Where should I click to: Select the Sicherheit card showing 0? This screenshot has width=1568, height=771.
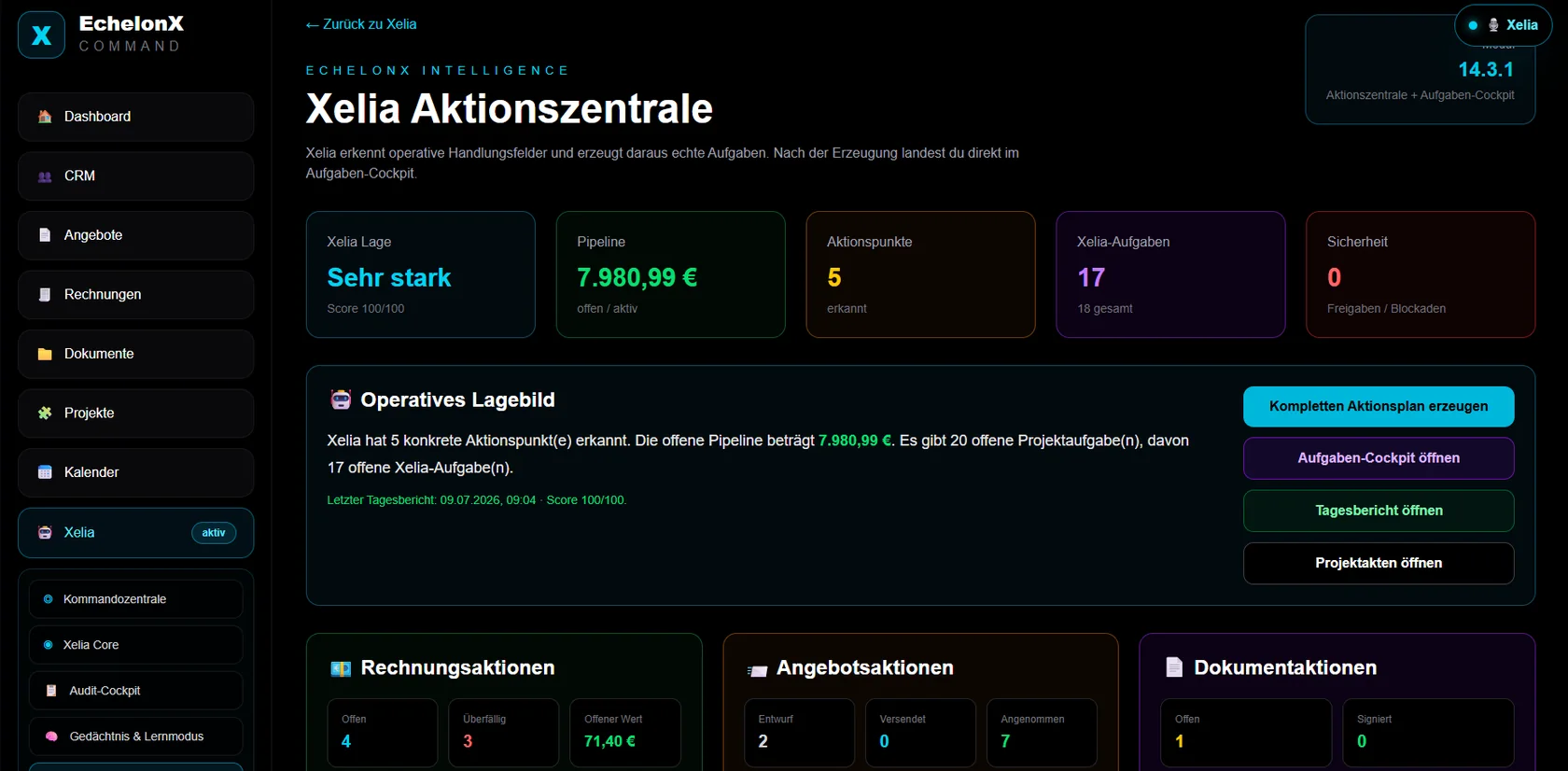(x=1421, y=274)
